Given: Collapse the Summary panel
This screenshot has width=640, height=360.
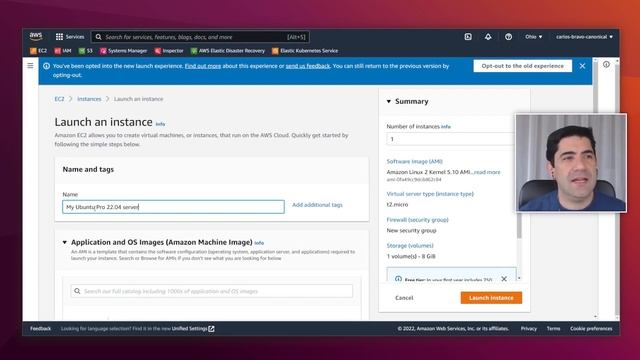Looking at the screenshot, I should (x=389, y=101).
